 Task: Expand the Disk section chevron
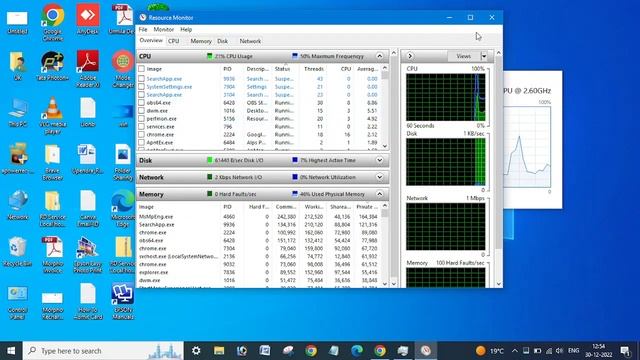click(379, 160)
